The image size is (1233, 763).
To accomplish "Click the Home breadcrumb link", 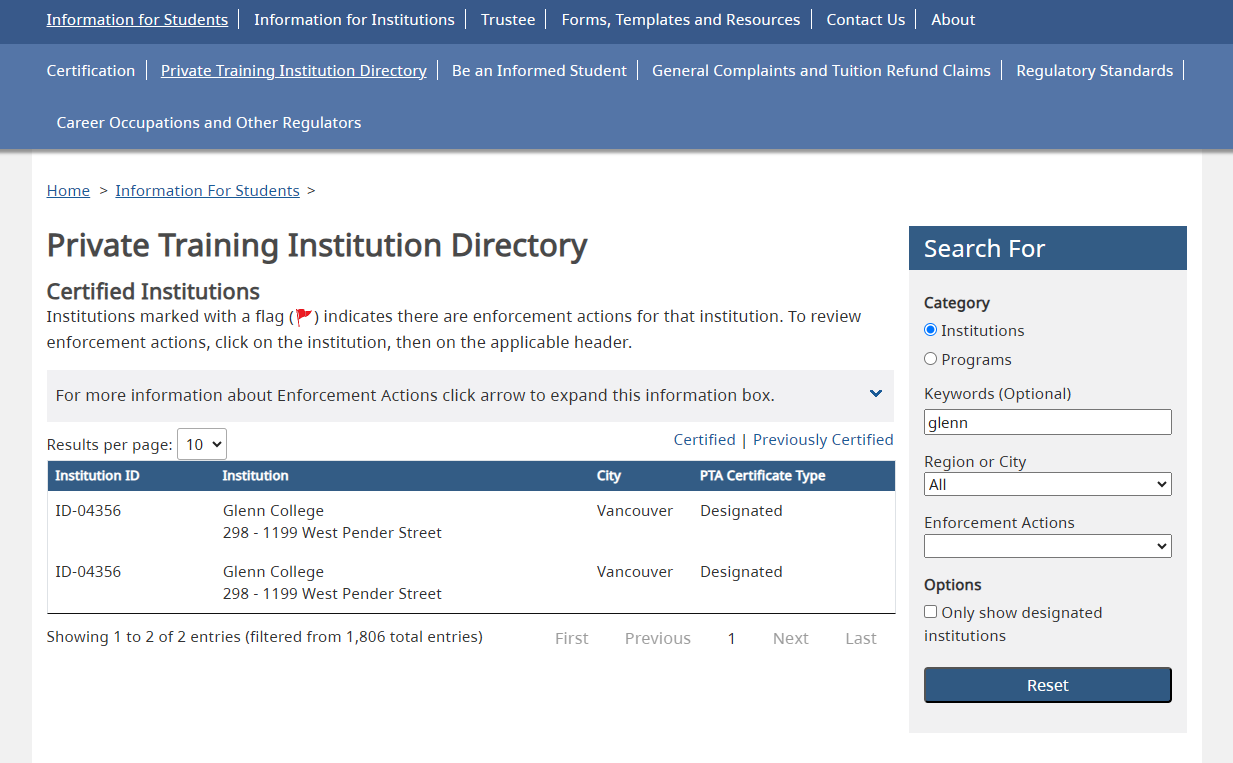I will 68,190.
